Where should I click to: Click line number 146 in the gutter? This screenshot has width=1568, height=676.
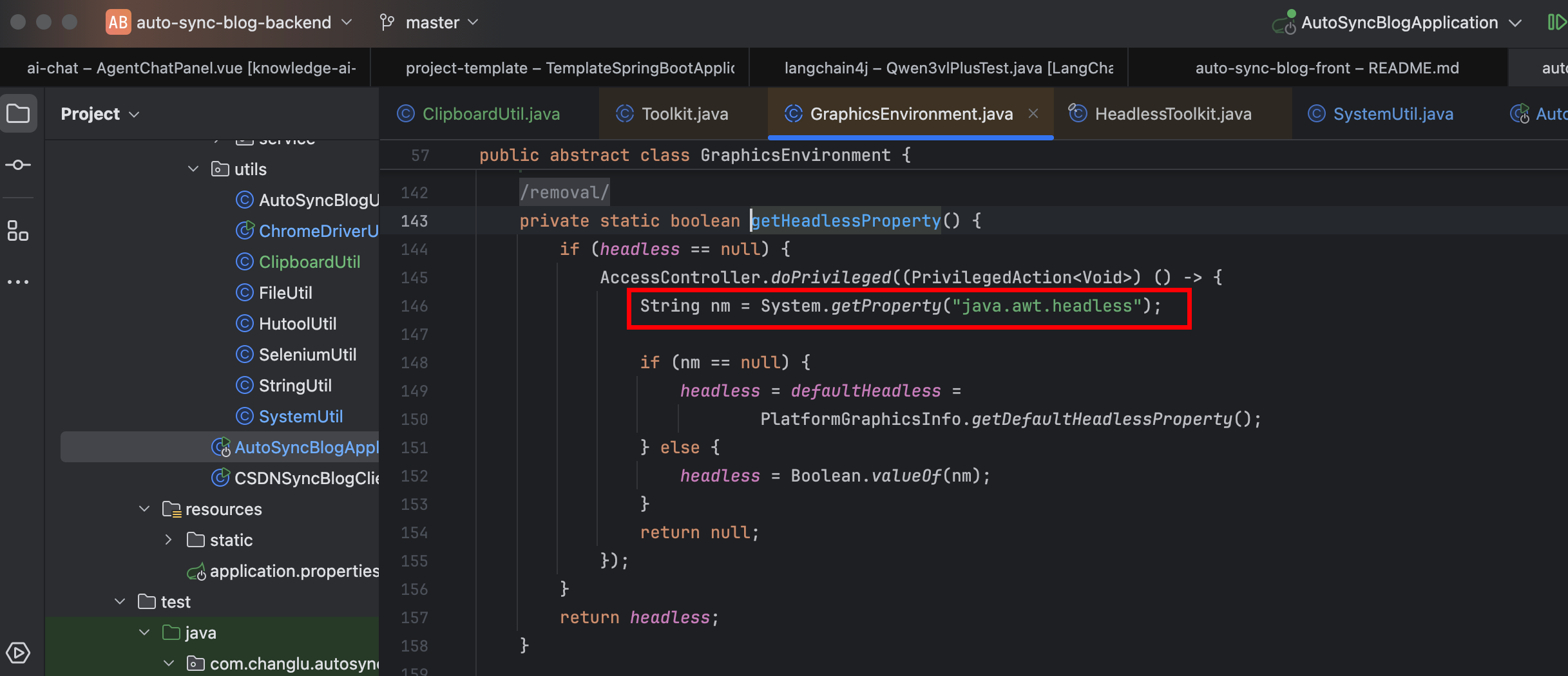(x=414, y=306)
